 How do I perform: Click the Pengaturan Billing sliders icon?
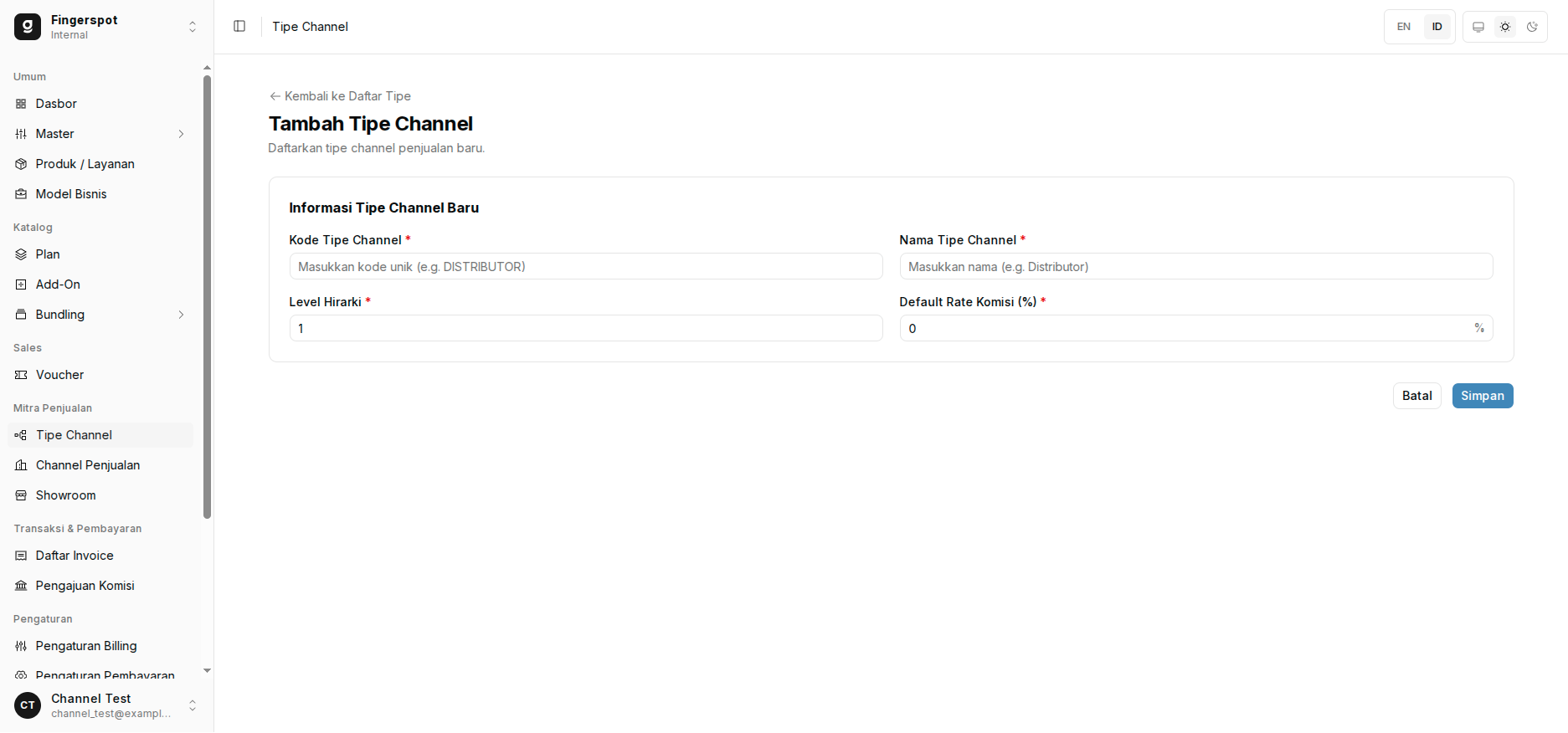pyautogui.click(x=21, y=646)
